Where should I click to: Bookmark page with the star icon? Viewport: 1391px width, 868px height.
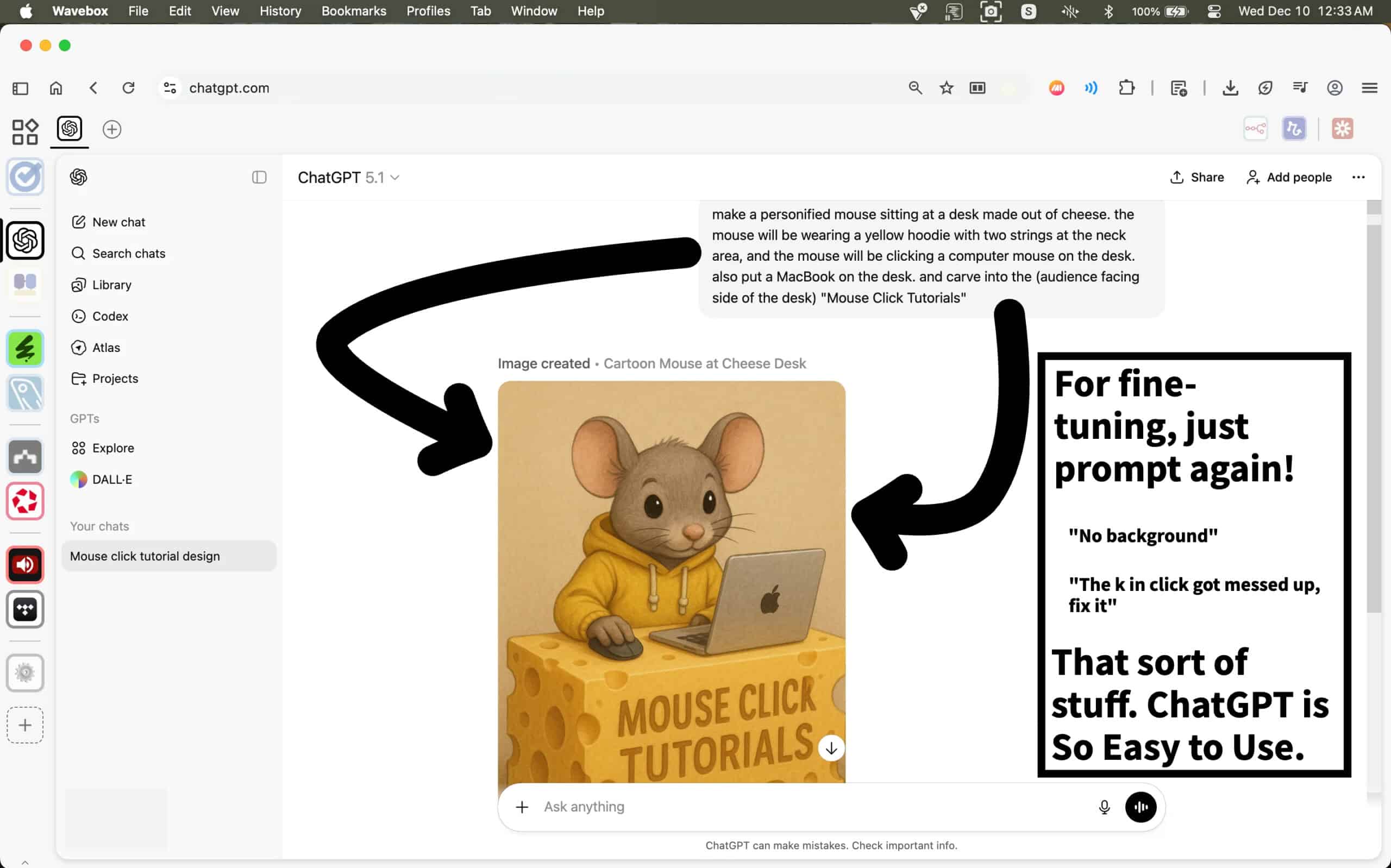tap(946, 88)
